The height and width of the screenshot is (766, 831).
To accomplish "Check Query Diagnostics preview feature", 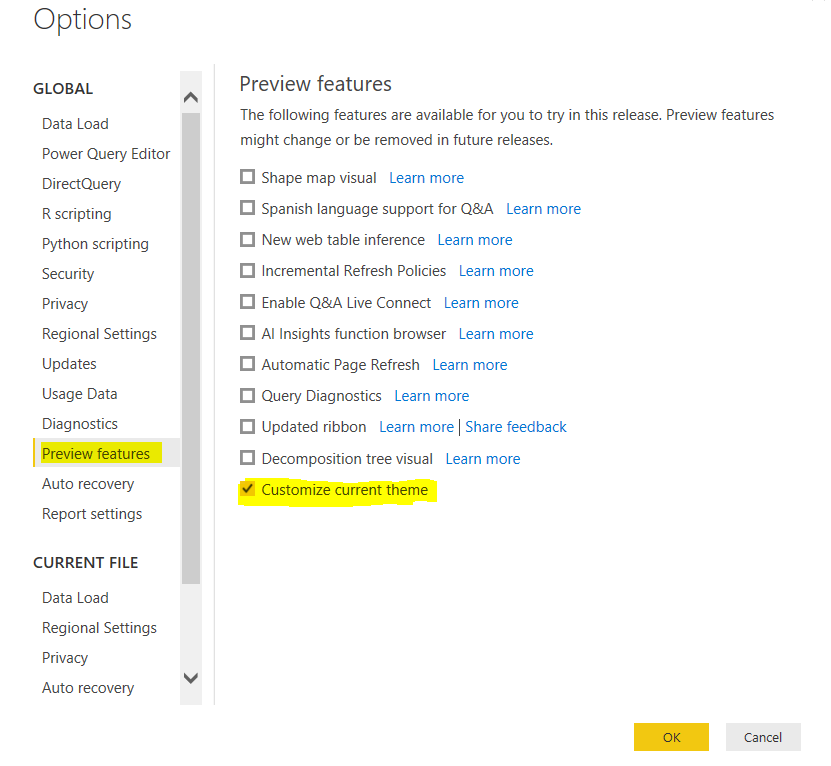I will (x=248, y=396).
